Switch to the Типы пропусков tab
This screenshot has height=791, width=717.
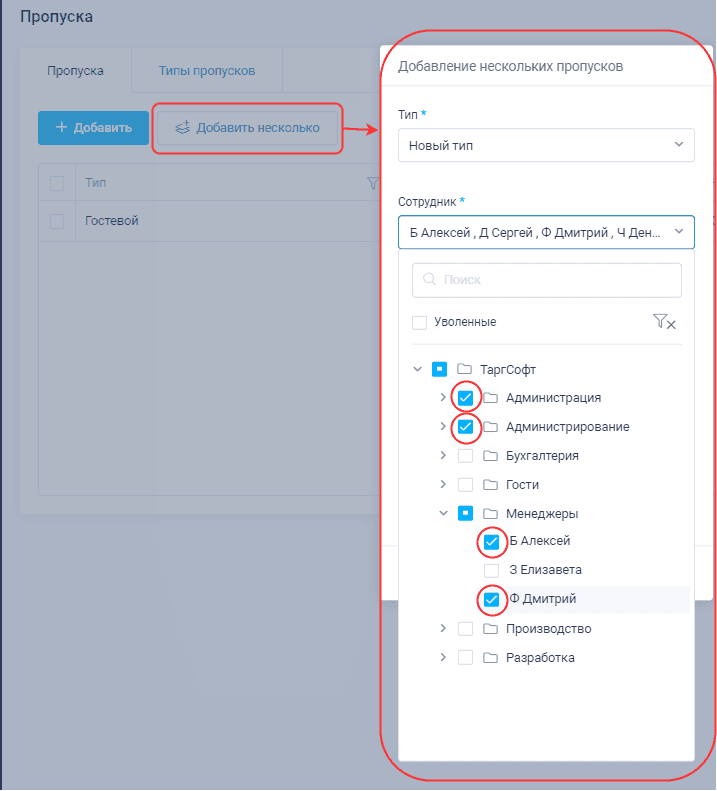coord(206,71)
